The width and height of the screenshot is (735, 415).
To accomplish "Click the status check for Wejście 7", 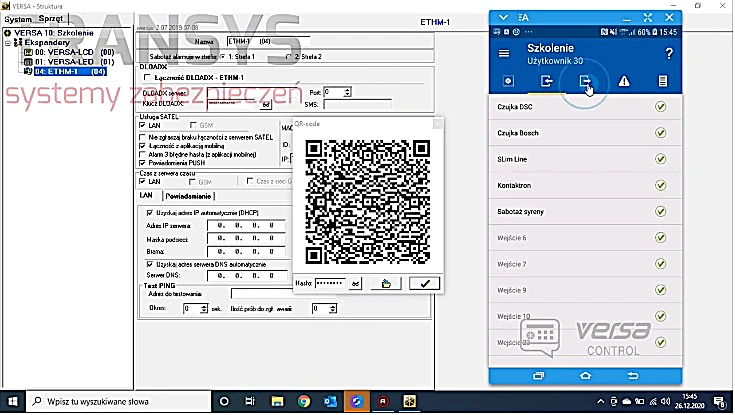I will point(660,264).
